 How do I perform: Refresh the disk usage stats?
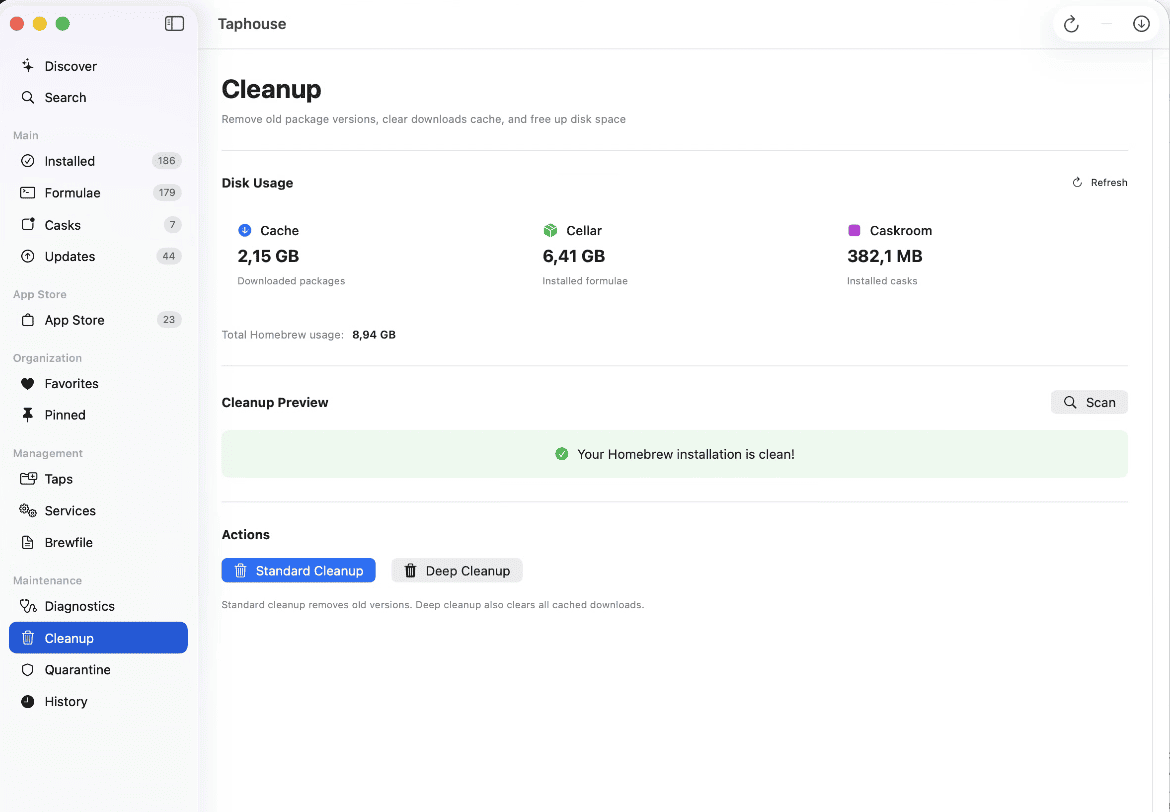pyautogui.click(x=1099, y=183)
